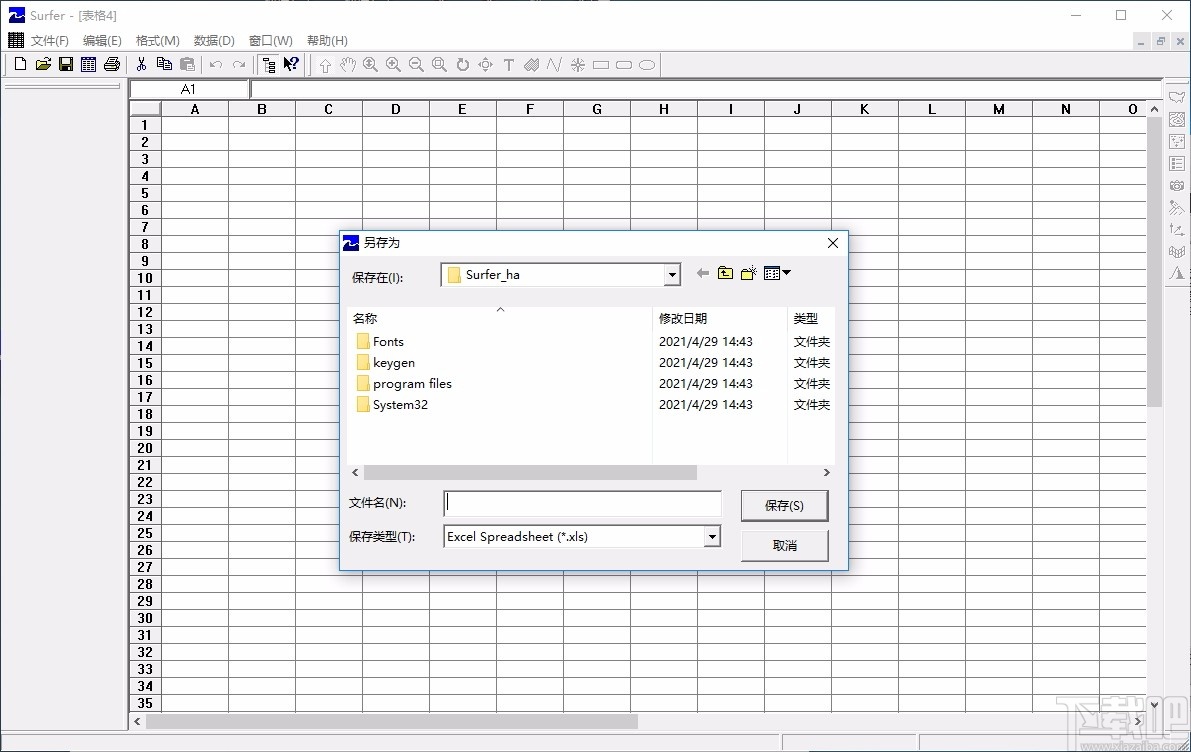This screenshot has height=752, width=1191.
Task: Click the 保存(S) button
Action: point(785,506)
